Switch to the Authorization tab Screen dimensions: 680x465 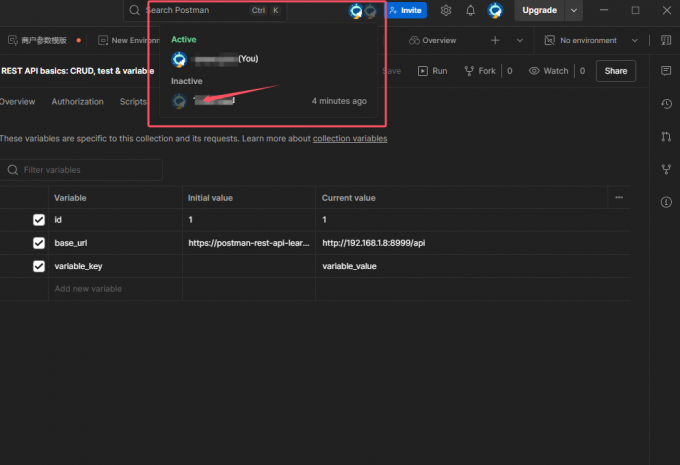(78, 102)
